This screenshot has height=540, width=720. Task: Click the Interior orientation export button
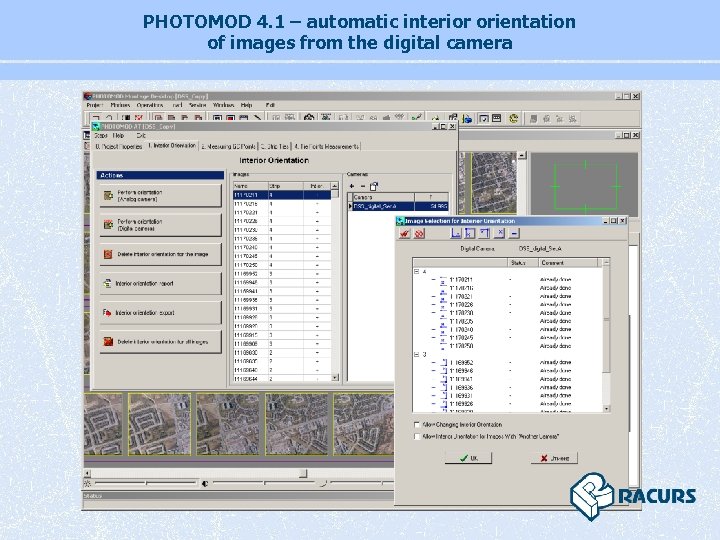[160, 312]
